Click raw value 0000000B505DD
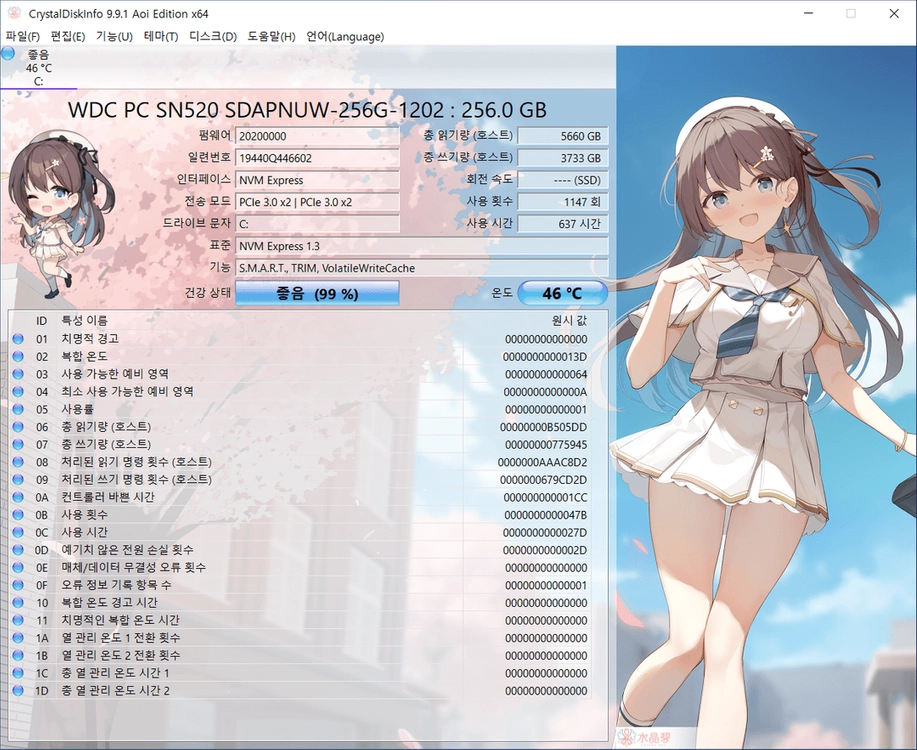This screenshot has height=750, width=917. pyautogui.click(x=543, y=427)
